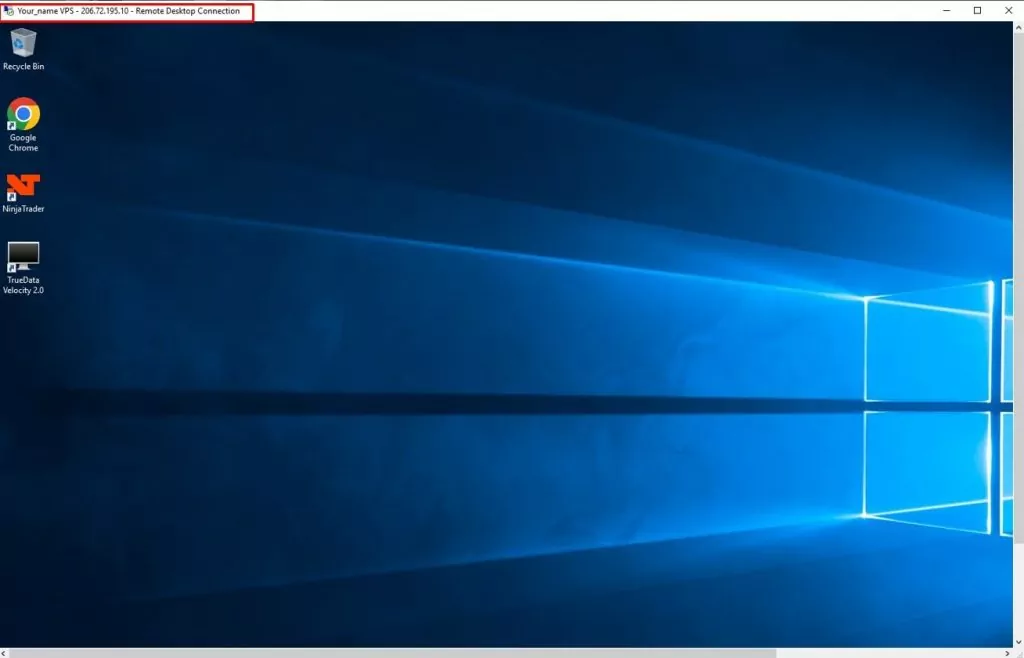
Task: Click the Remote Desktop Connection title bar icon
Action: coord(8,11)
